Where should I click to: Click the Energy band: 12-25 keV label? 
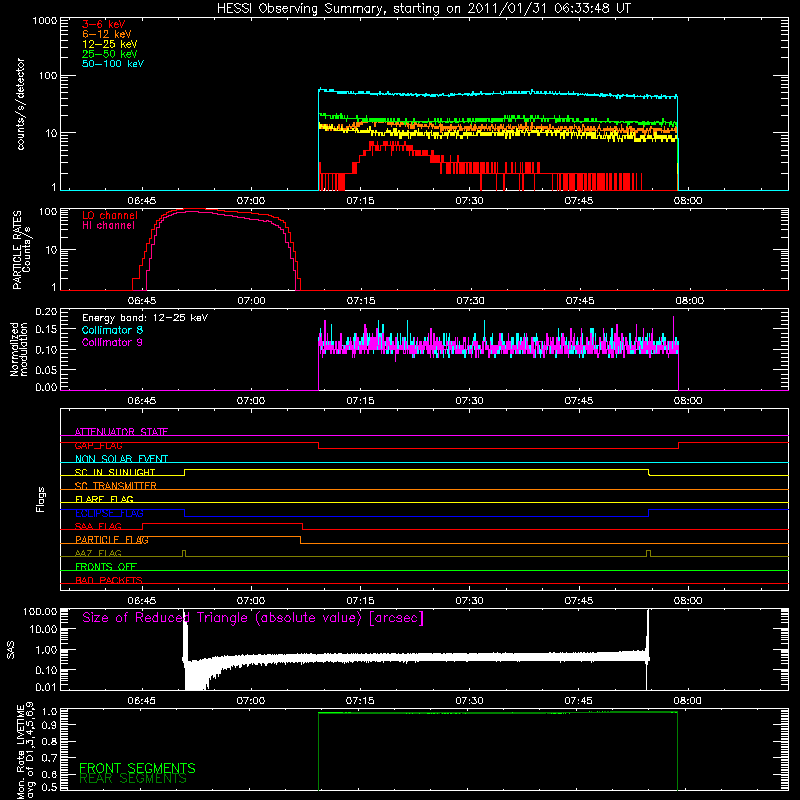click(x=145, y=318)
